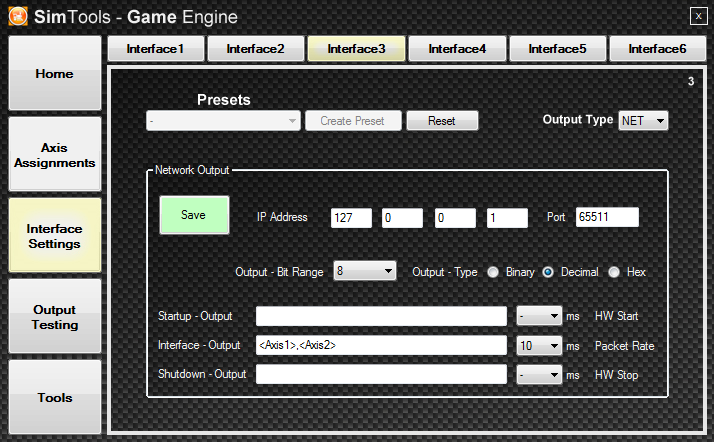Click the SimTools logo icon
Image resolution: width=714 pixels, height=442 pixels.
point(18,16)
